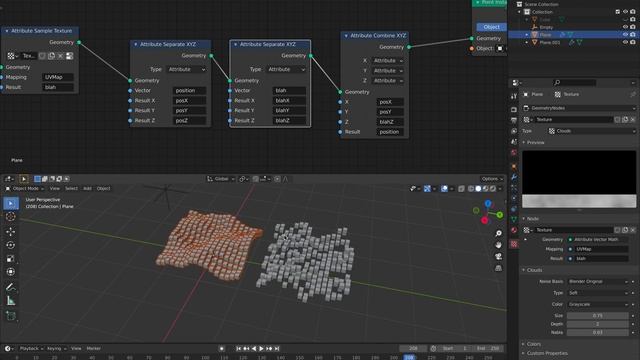Open X type dropdown in Attribute Combine XYZ
640x360 pixels.
tap(388, 60)
